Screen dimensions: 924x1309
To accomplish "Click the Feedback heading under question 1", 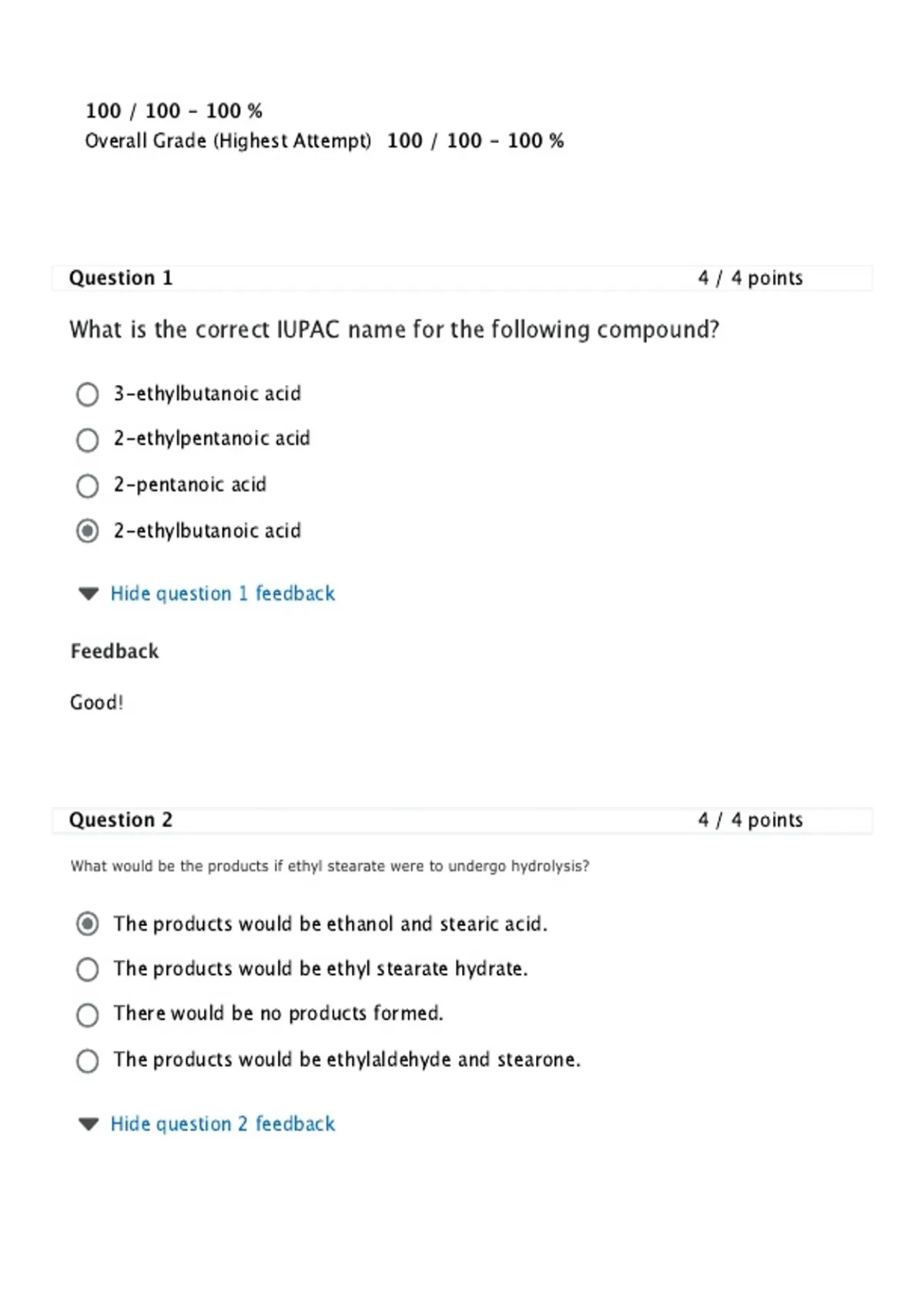I will click(x=115, y=651).
